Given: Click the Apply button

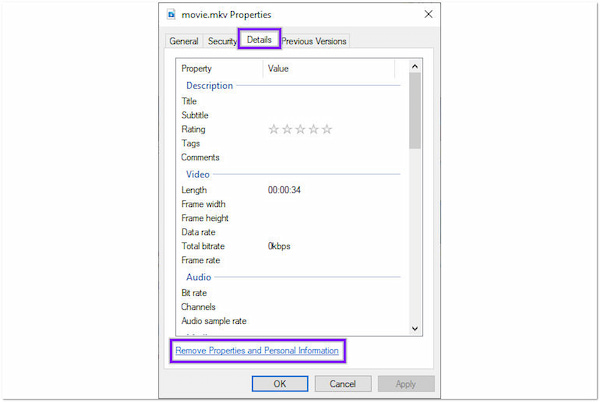Looking at the screenshot, I should (x=406, y=384).
